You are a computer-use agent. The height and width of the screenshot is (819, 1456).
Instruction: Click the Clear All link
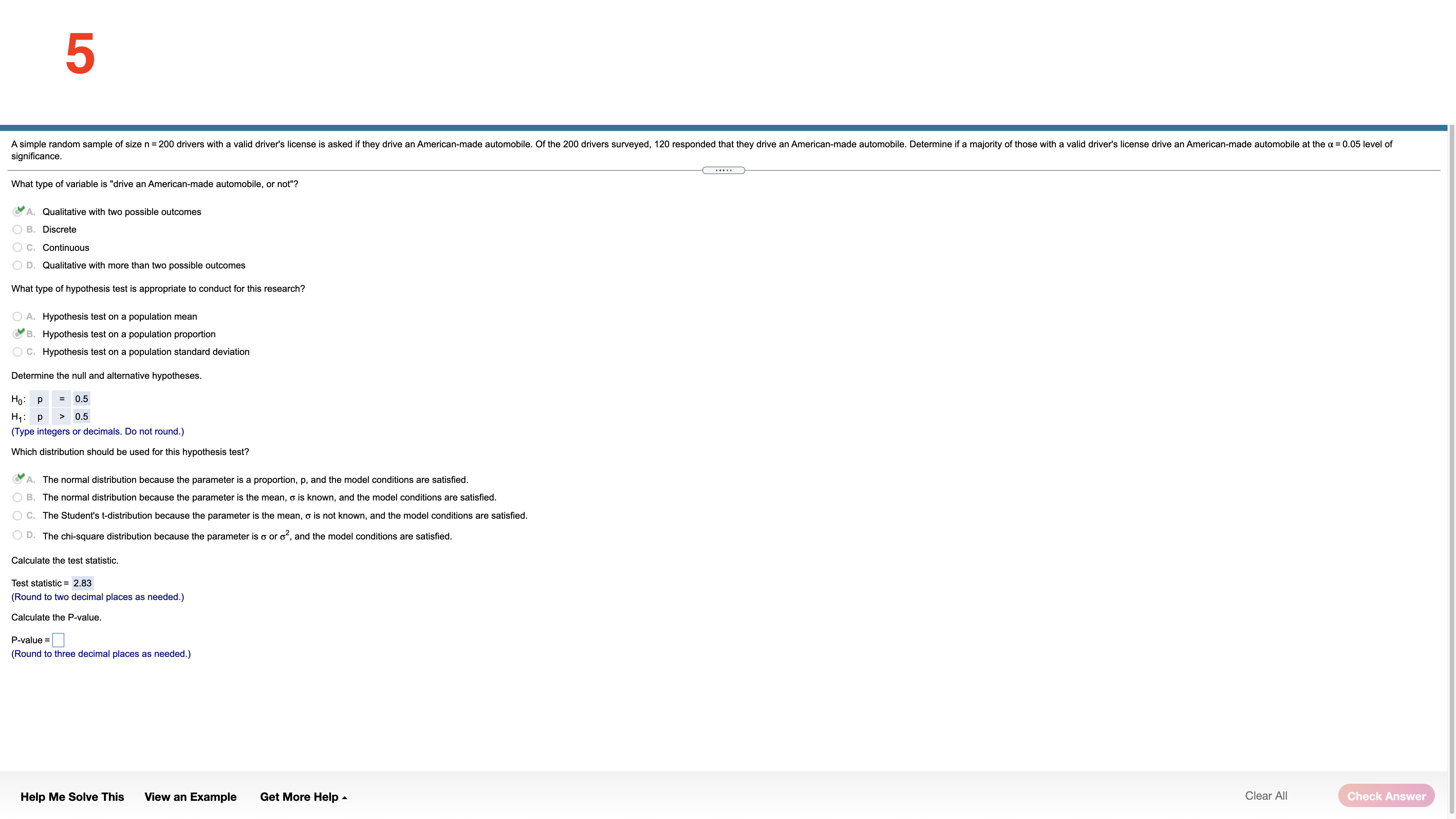[x=1265, y=796]
